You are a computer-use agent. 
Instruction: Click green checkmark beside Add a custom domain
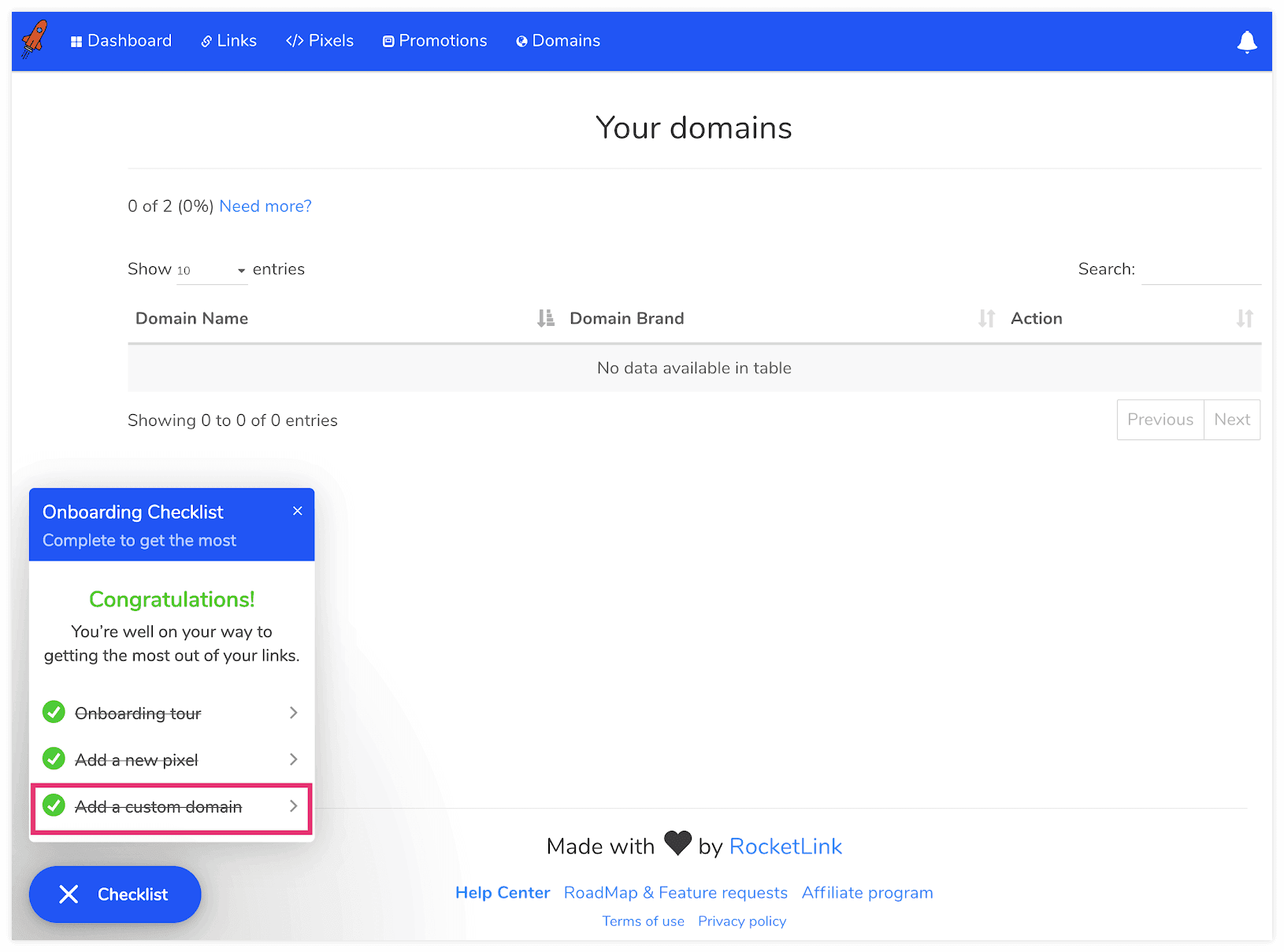pos(54,806)
